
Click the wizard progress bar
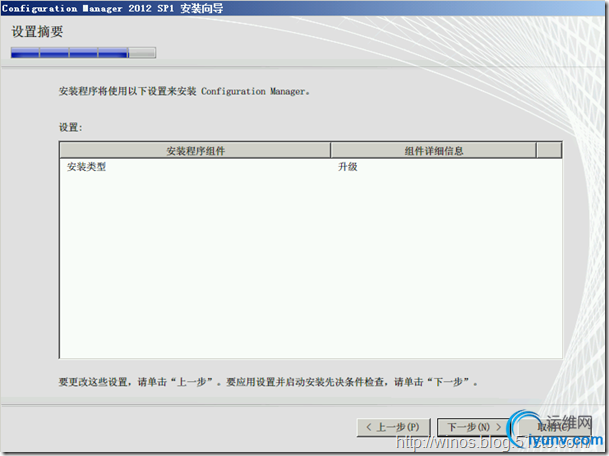pos(84,52)
